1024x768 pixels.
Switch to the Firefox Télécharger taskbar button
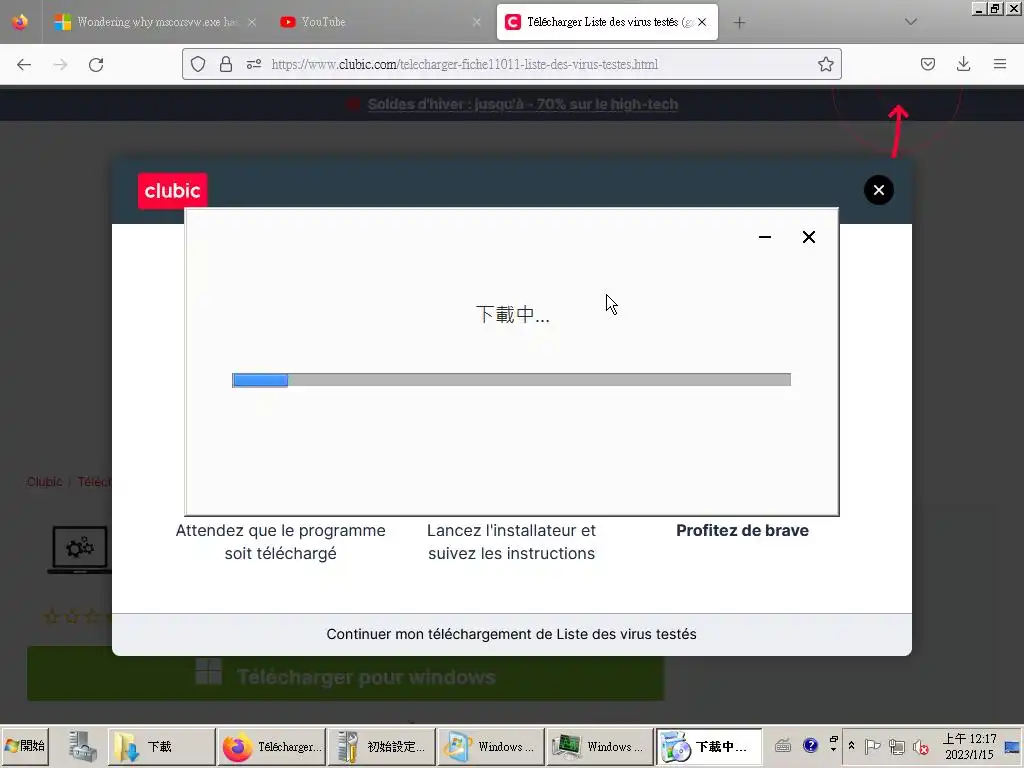(x=271, y=746)
